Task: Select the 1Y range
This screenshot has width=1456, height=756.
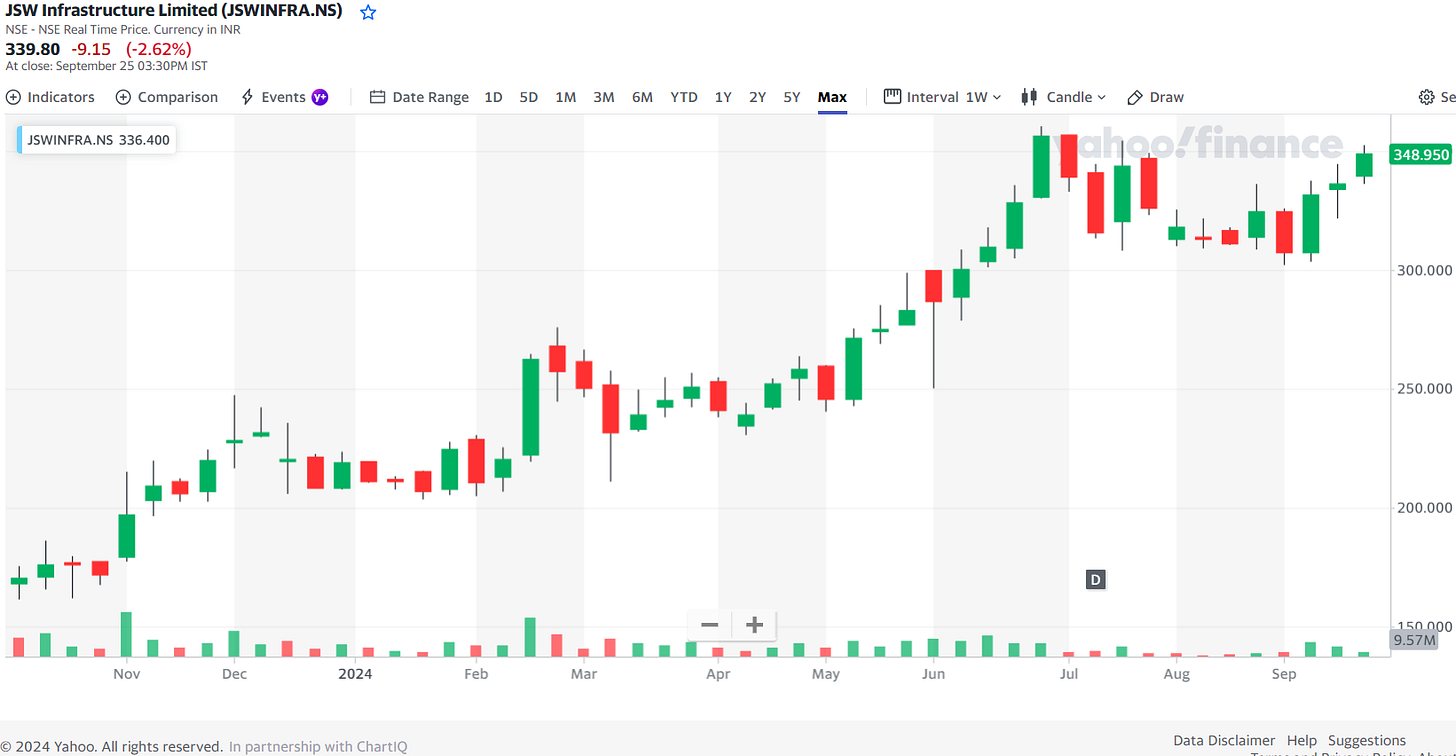Action: pos(723,97)
